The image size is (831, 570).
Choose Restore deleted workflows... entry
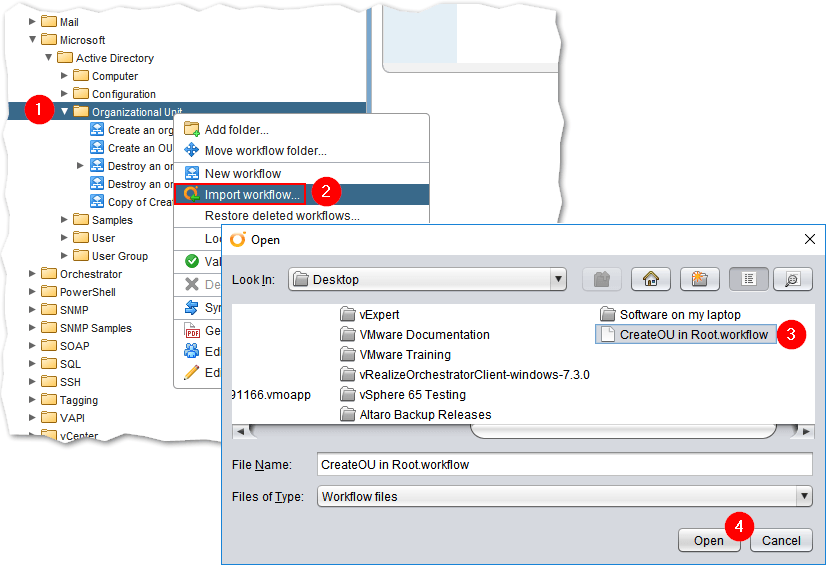301,216
